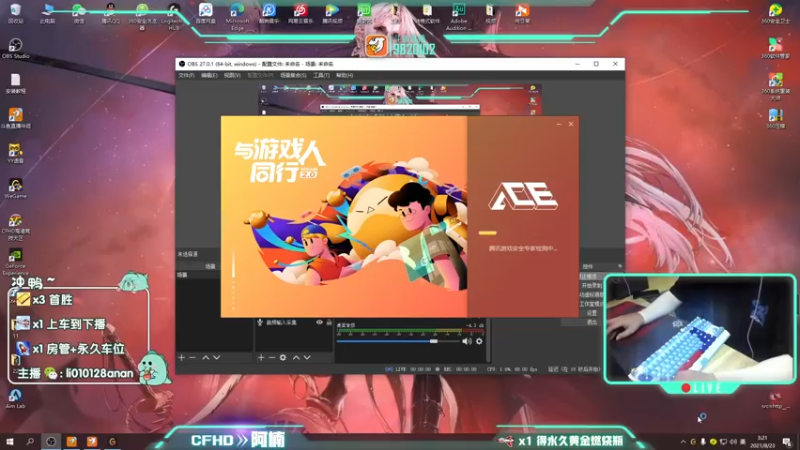
Task: Click the 设置 button in OBS controls
Action: pyautogui.click(x=591, y=313)
